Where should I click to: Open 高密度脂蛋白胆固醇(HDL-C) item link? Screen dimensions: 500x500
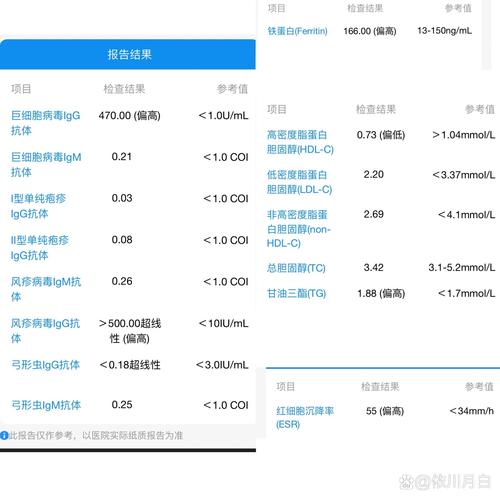click(300, 142)
